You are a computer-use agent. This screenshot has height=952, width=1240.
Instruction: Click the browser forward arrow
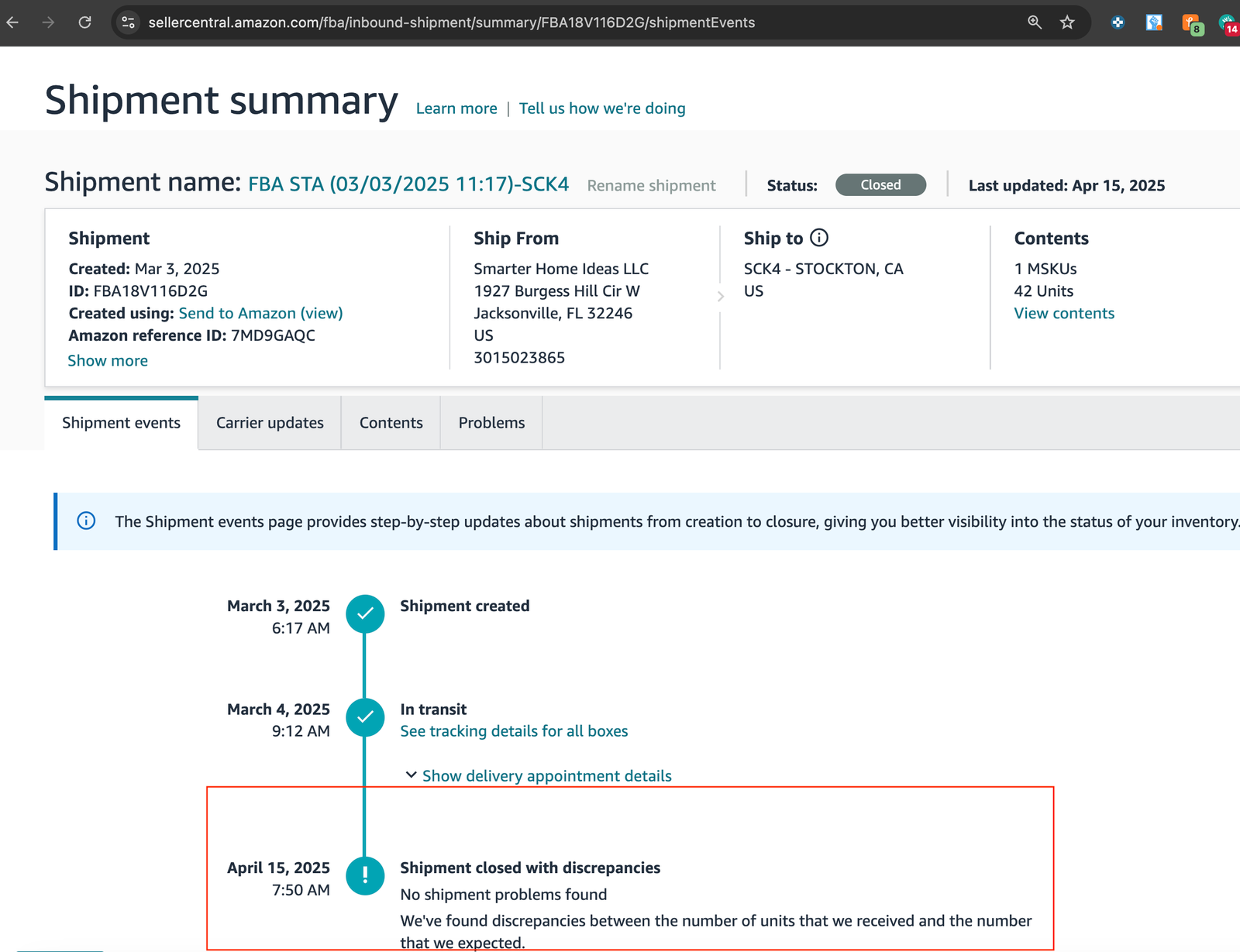(48, 22)
